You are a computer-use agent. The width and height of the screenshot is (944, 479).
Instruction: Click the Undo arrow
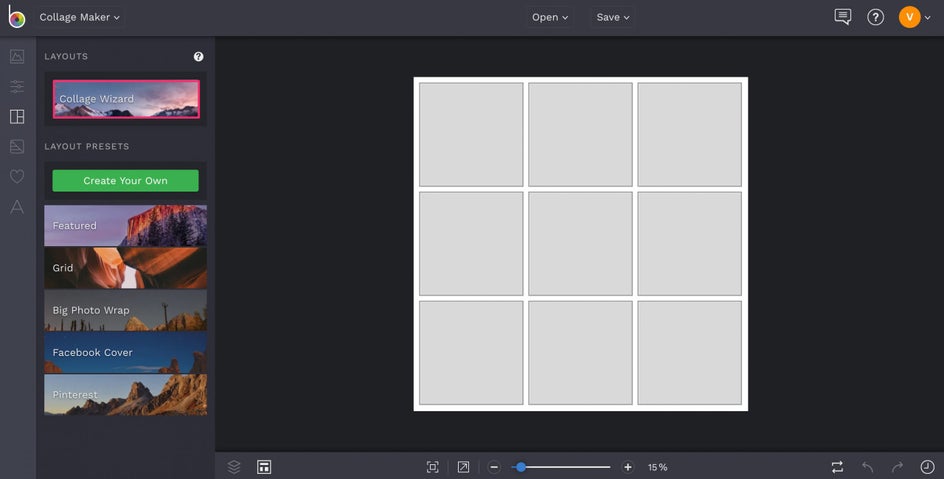(868, 467)
